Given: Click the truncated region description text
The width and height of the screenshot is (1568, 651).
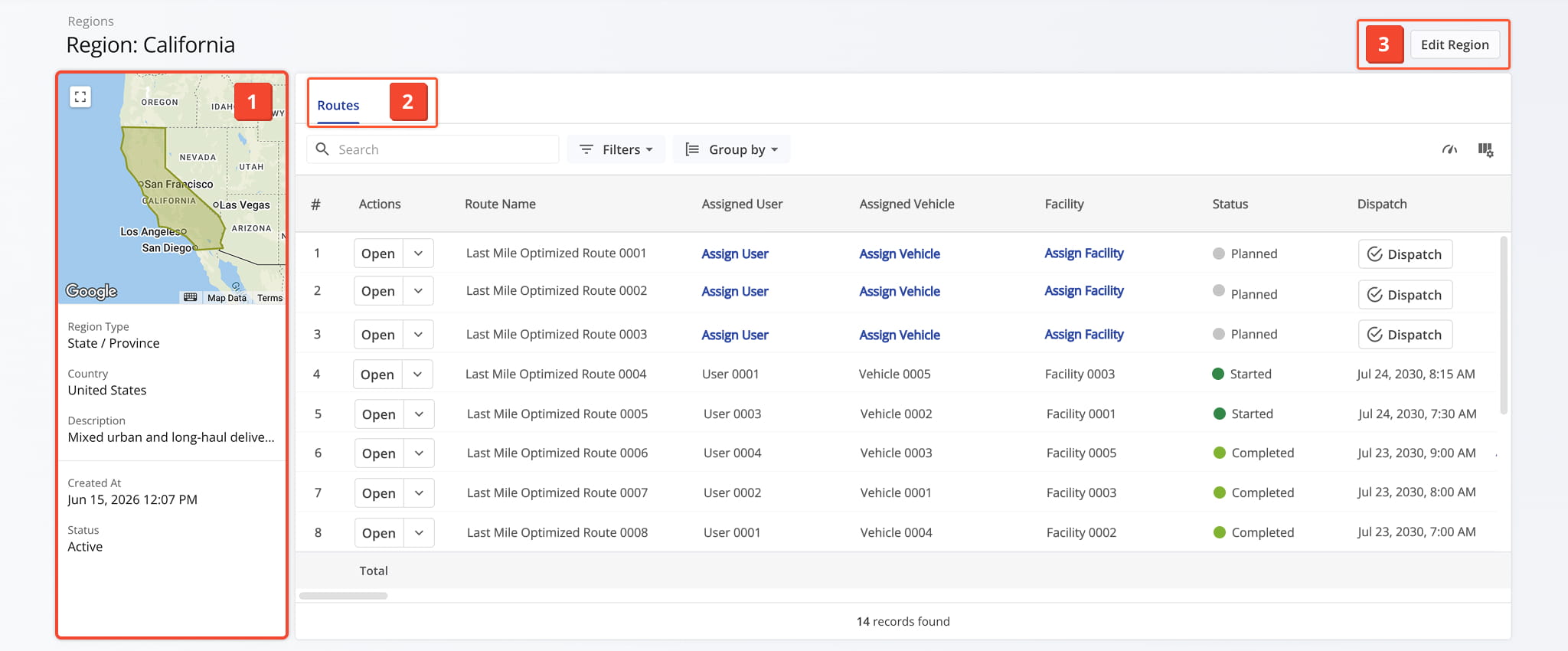Looking at the screenshot, I should click(x=171, y=437).
